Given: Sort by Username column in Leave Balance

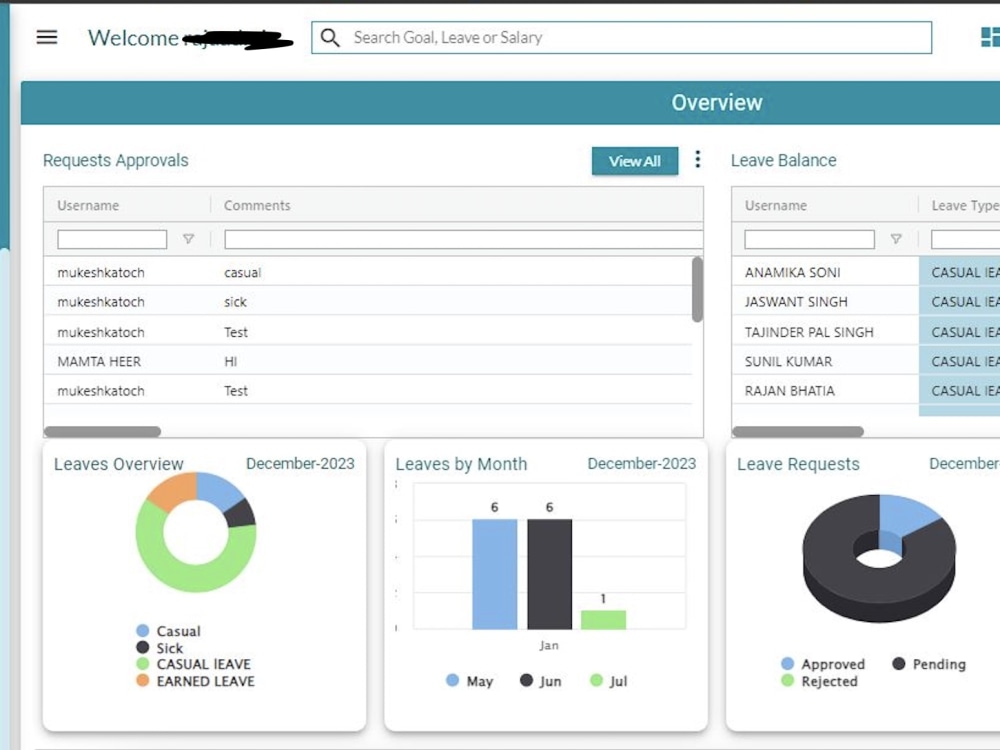Looking at the screenshot, I should tap(776, 205).
